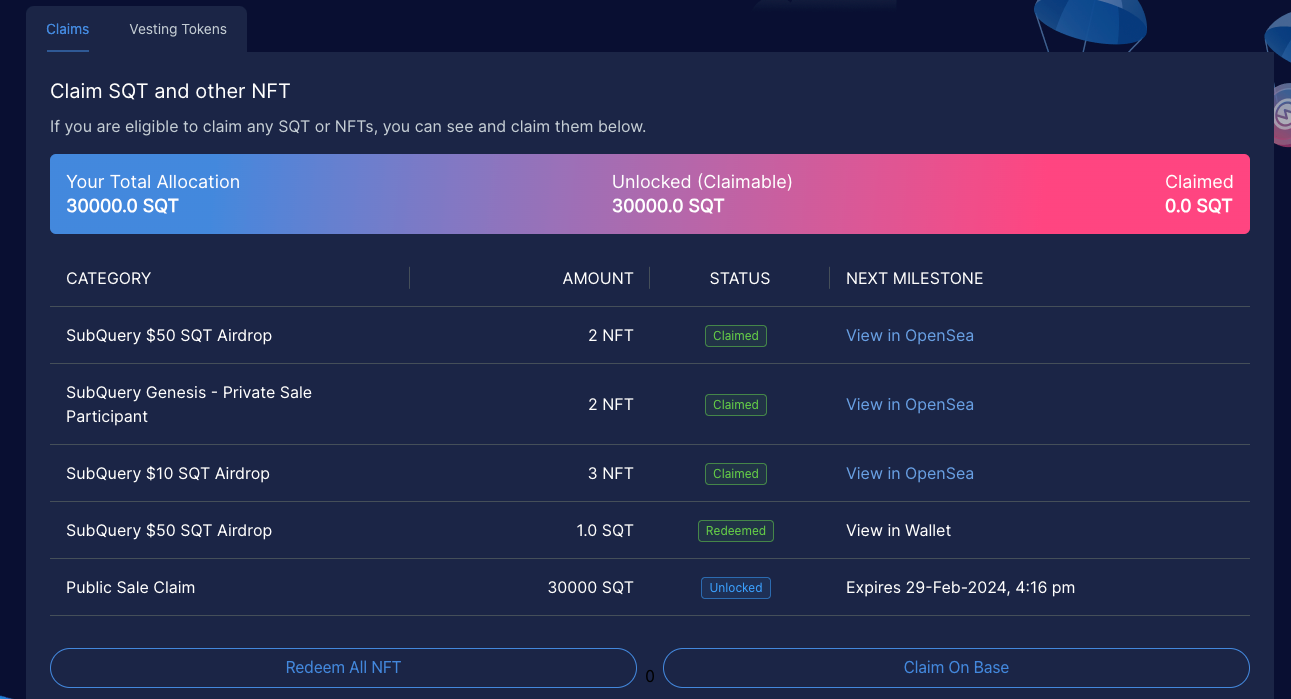Click Your Total Allocation 30000.0 SQT value
Viewport: 1291px width, 699px height.
122,206
